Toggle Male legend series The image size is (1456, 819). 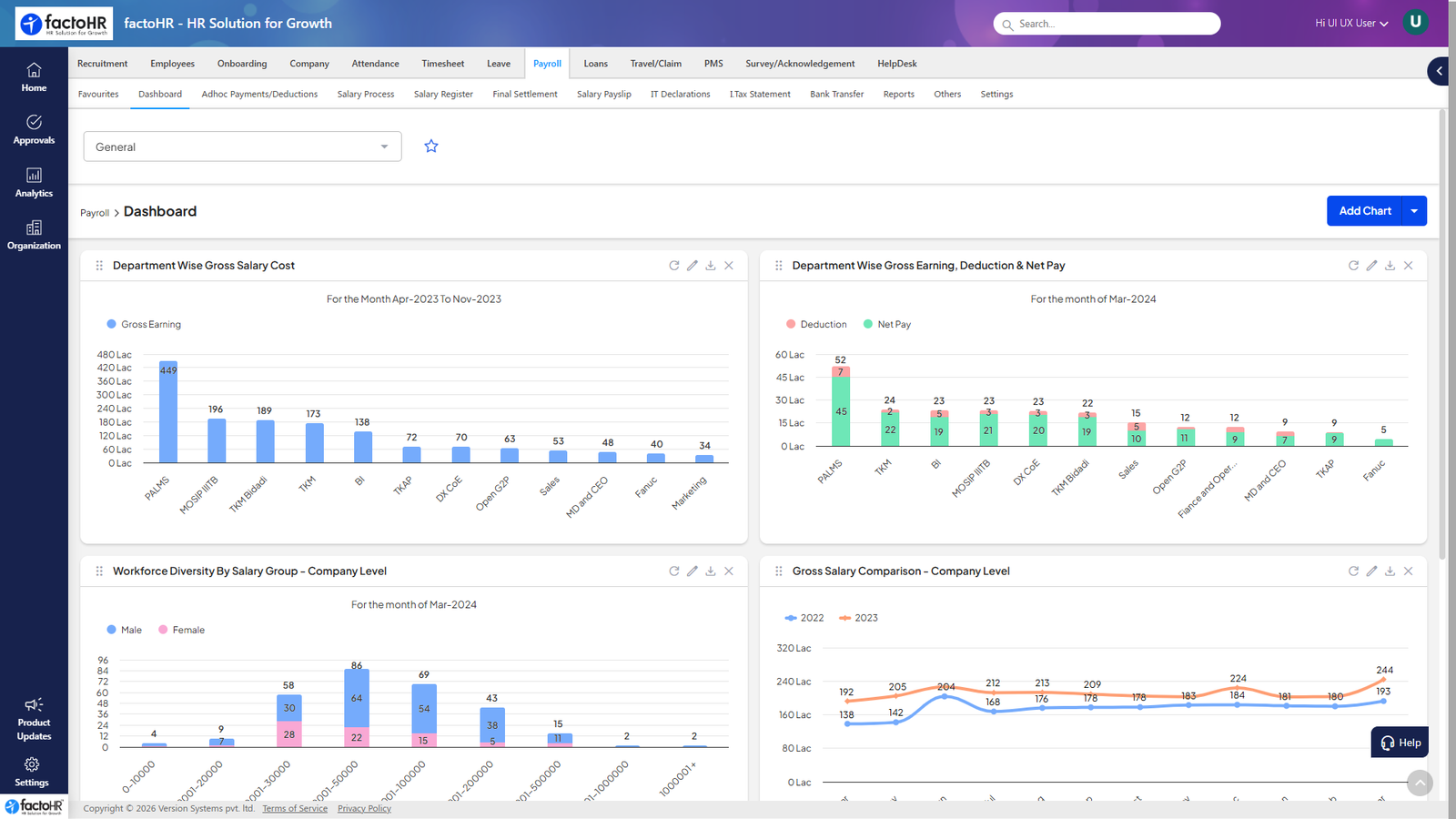(x=125, y=630)
